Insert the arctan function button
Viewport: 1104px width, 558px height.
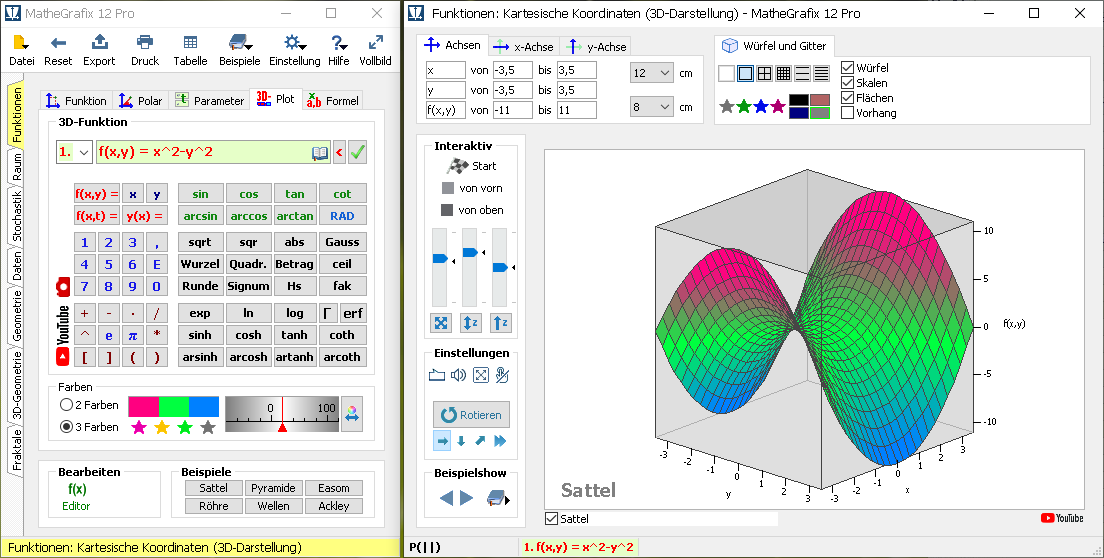coord(294,216)
